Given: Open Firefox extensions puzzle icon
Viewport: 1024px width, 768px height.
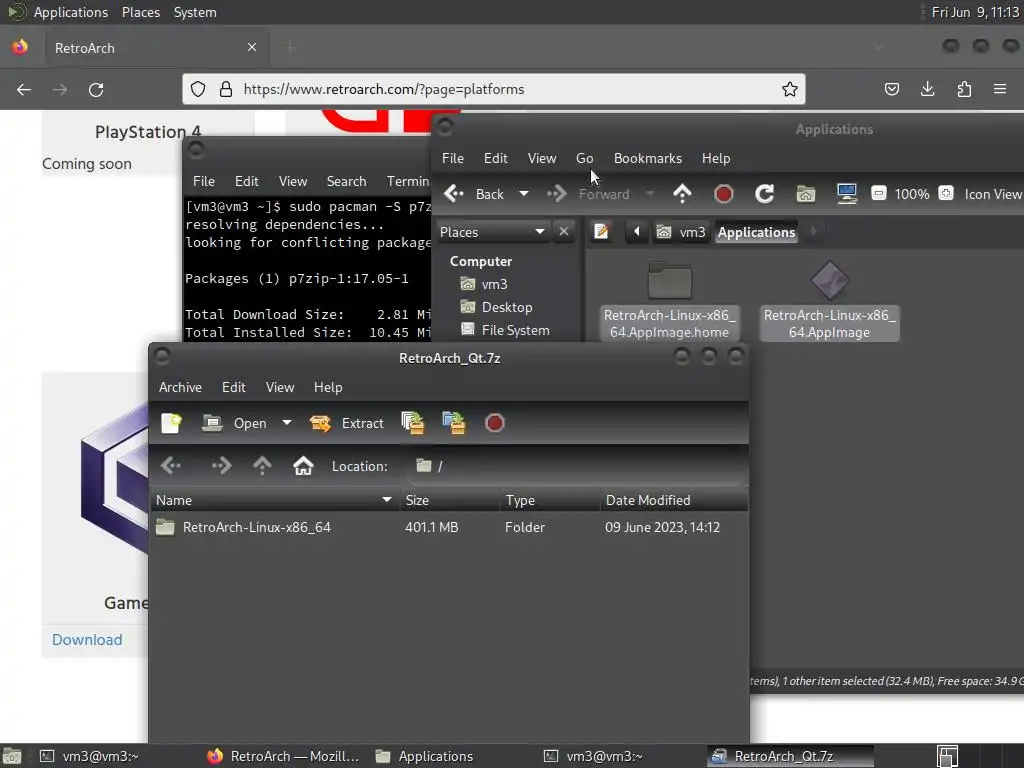Looking at the screenshot, I should [x=964, y=89].
